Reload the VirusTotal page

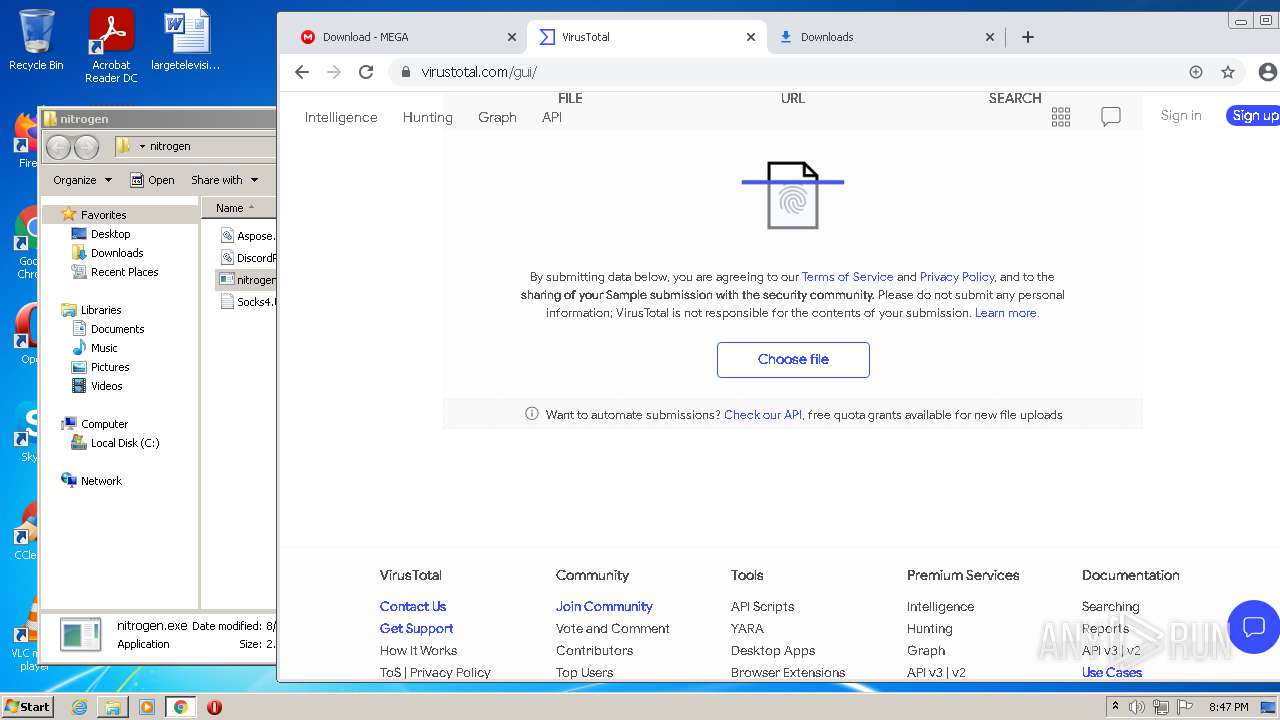click(x=366, y=72)
